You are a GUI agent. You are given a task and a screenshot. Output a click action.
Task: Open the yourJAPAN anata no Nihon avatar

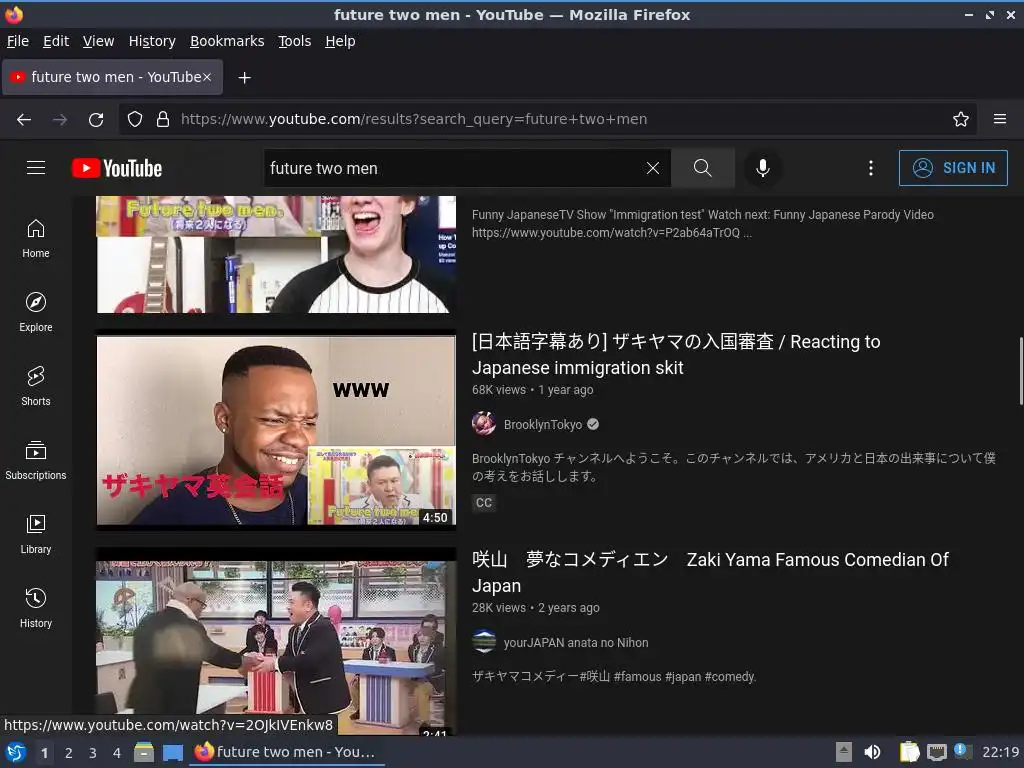tap(484, 642)
